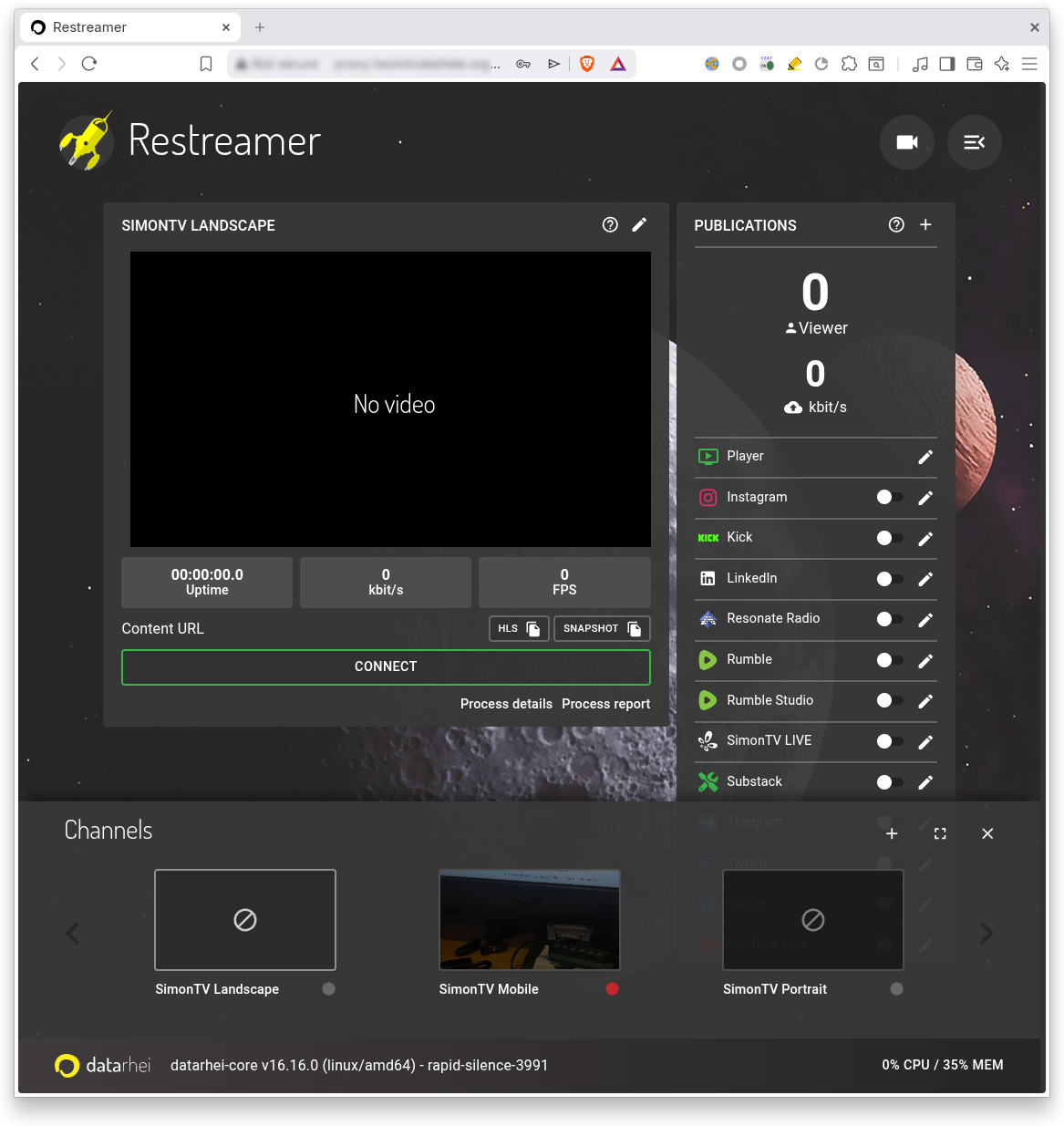The width and height of the screenshot is (1064, 1126).
Task: Select the SimonTV Portrait channel thumbnail
Action: pyautogui.click(x=813, y=920)
